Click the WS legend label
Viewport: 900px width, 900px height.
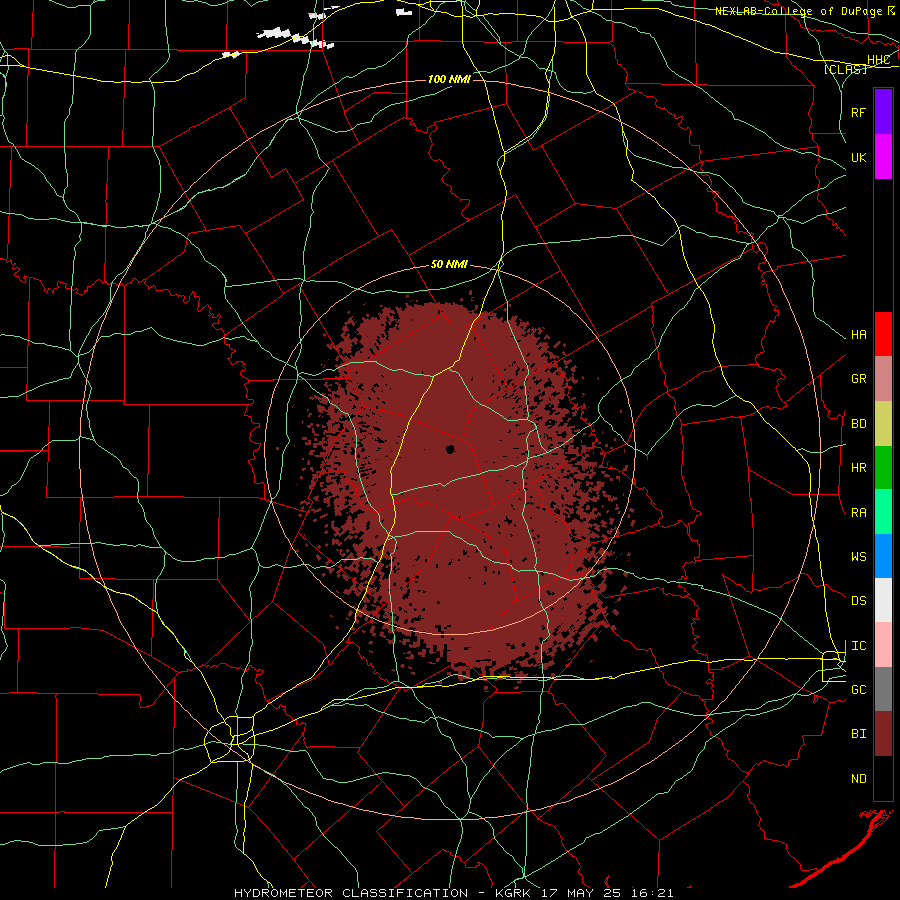pos(858,556)
